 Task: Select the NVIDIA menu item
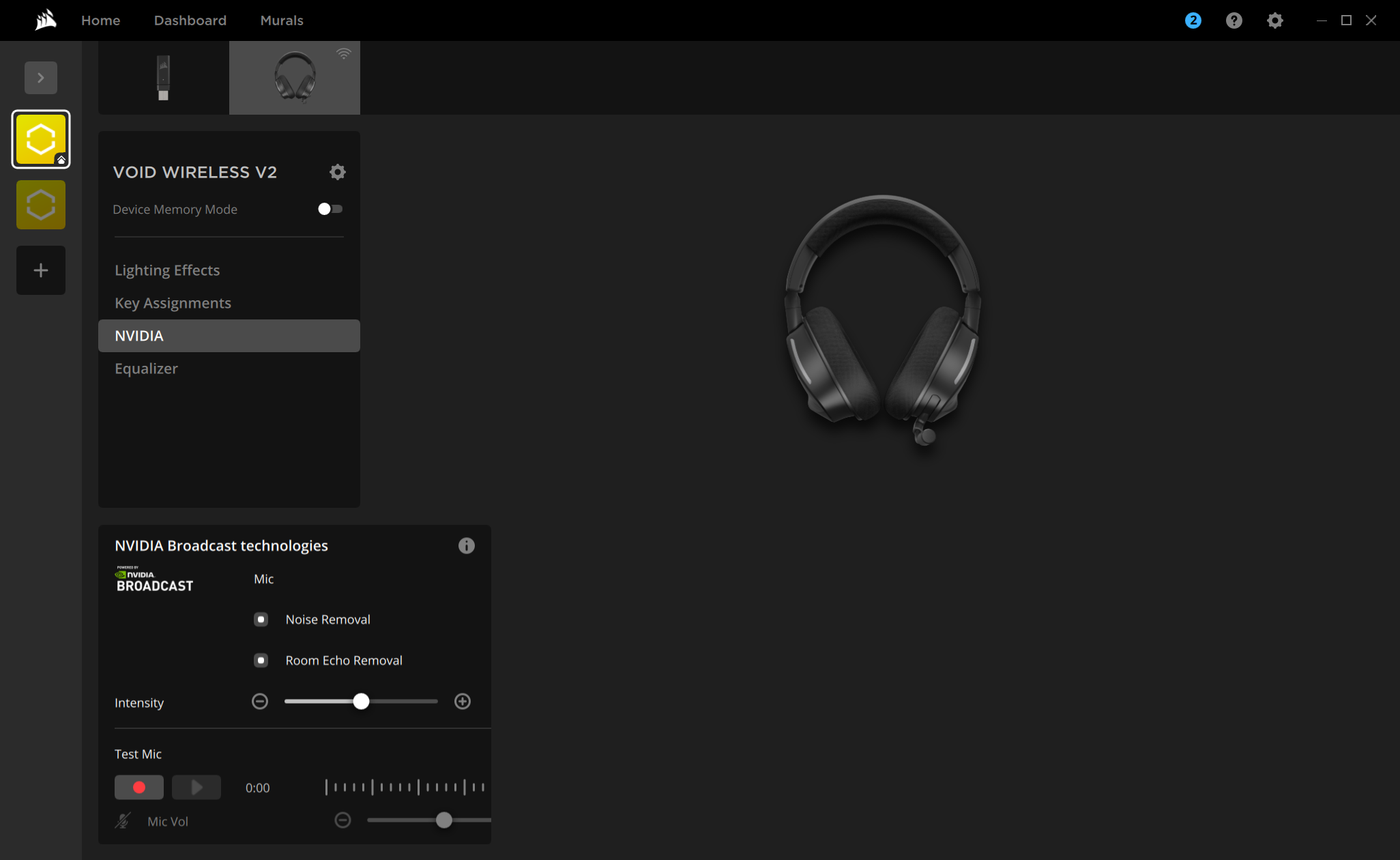click(x=229, y=336)
